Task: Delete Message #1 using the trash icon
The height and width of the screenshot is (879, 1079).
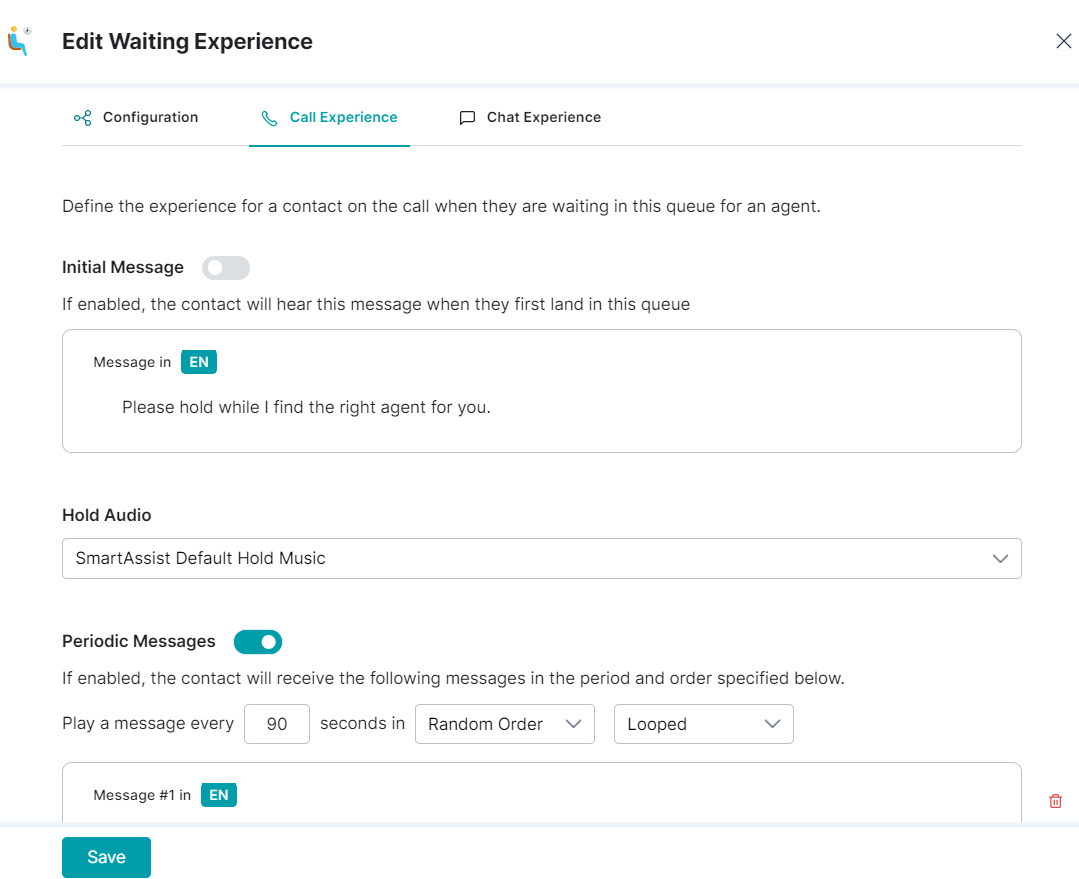Action: click(x=1055, y=801)
